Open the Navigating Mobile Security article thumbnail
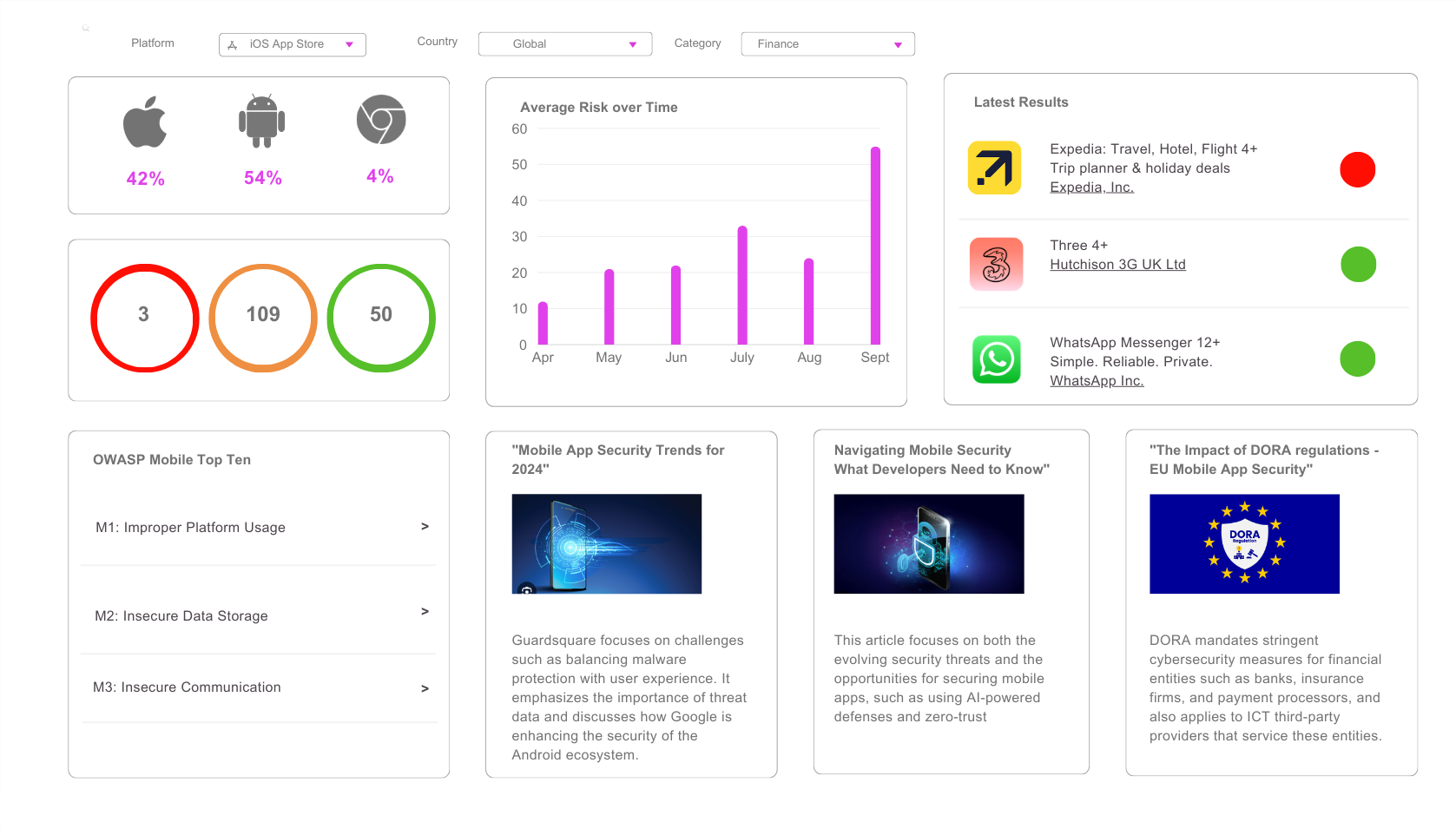Viewport: 1456px width, 835px height. coord(929,544)
